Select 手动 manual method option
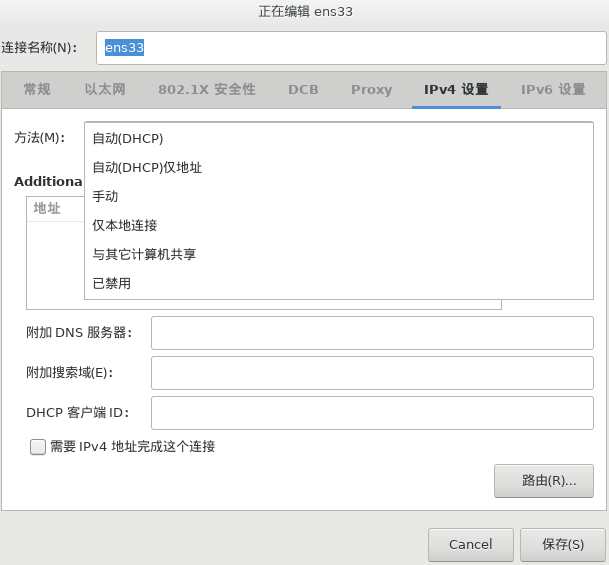Image resolution: width=609 pixels, height=565 pixels. (339, 196)
